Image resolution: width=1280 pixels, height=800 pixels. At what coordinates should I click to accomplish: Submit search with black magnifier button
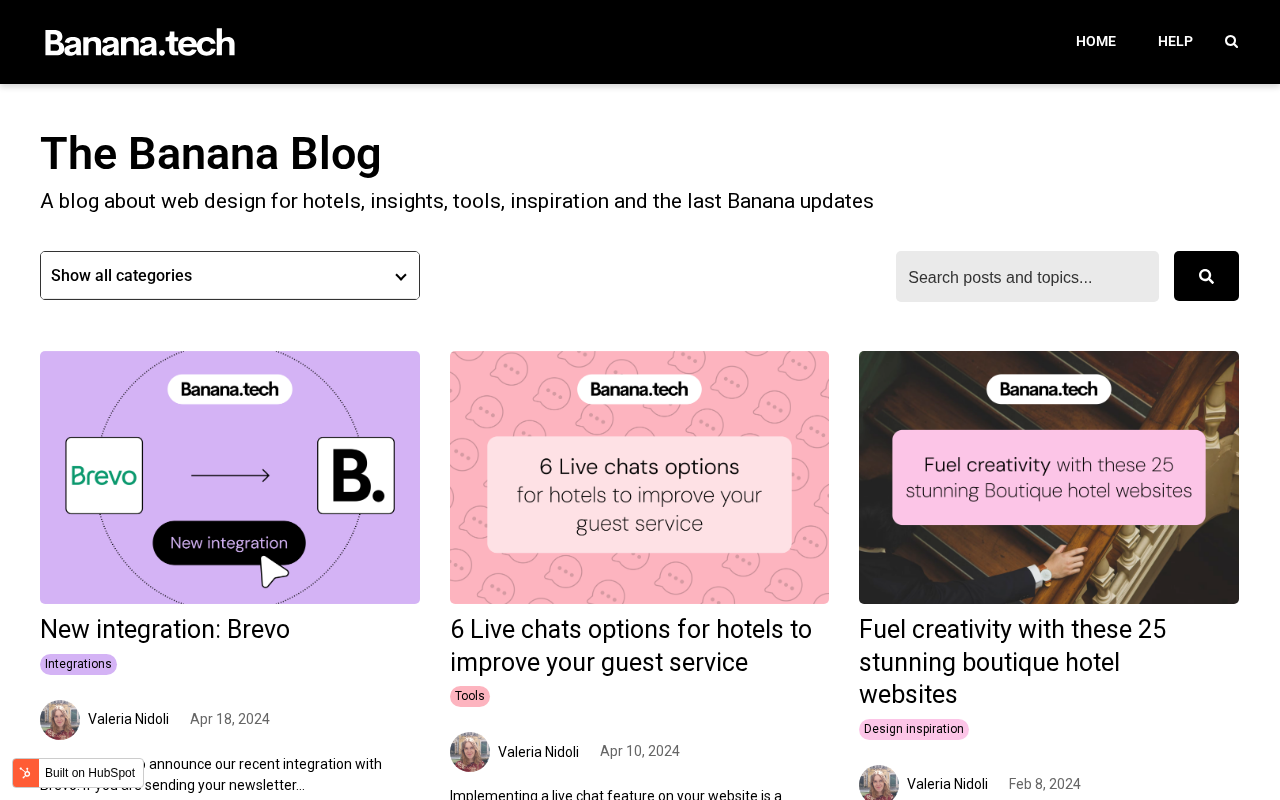pyautogui.click(x=1206, y=276)
